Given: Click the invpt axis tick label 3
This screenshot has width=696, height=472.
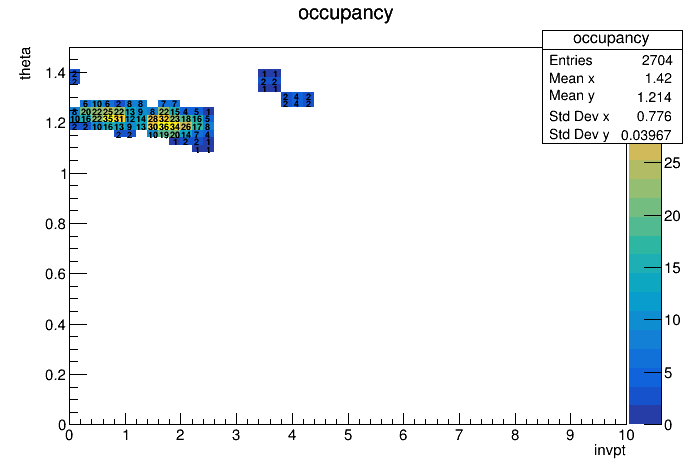Looking at the screenshot, I should coord(236,435).
